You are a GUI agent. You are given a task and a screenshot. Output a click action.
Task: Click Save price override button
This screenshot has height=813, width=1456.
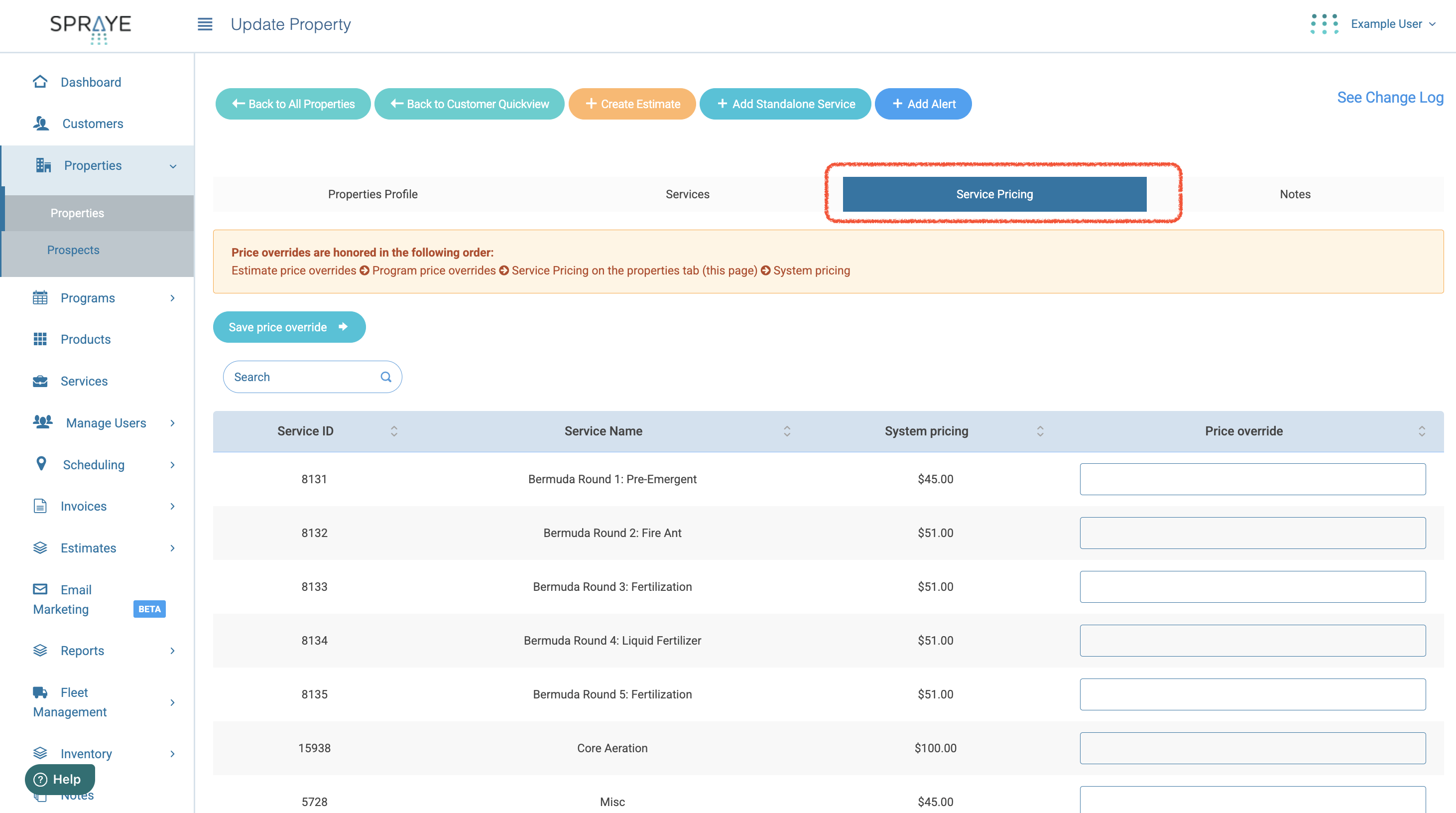(x=289, y=327)
